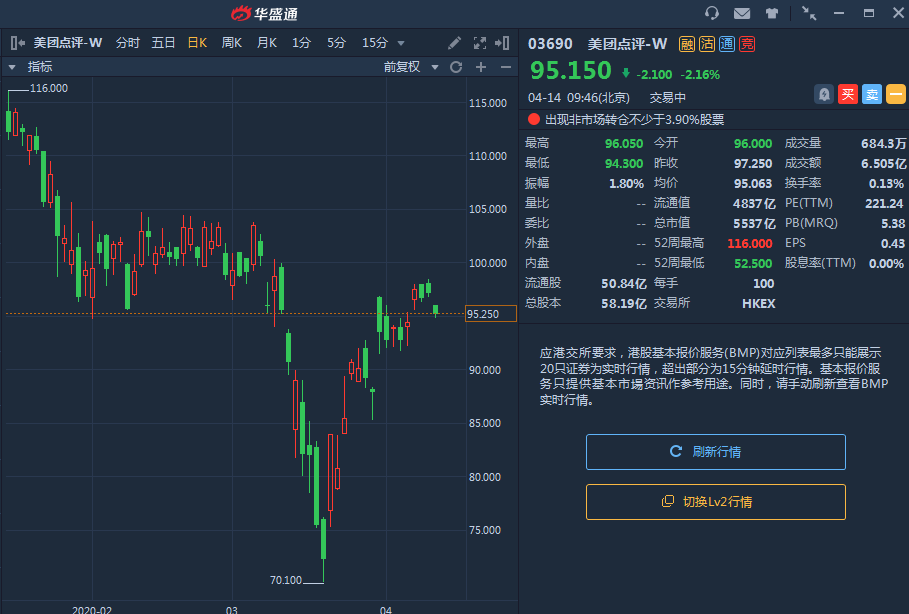909x614 pixels.
Task: Zoom out the K-line chart
Action: (505, 67)
